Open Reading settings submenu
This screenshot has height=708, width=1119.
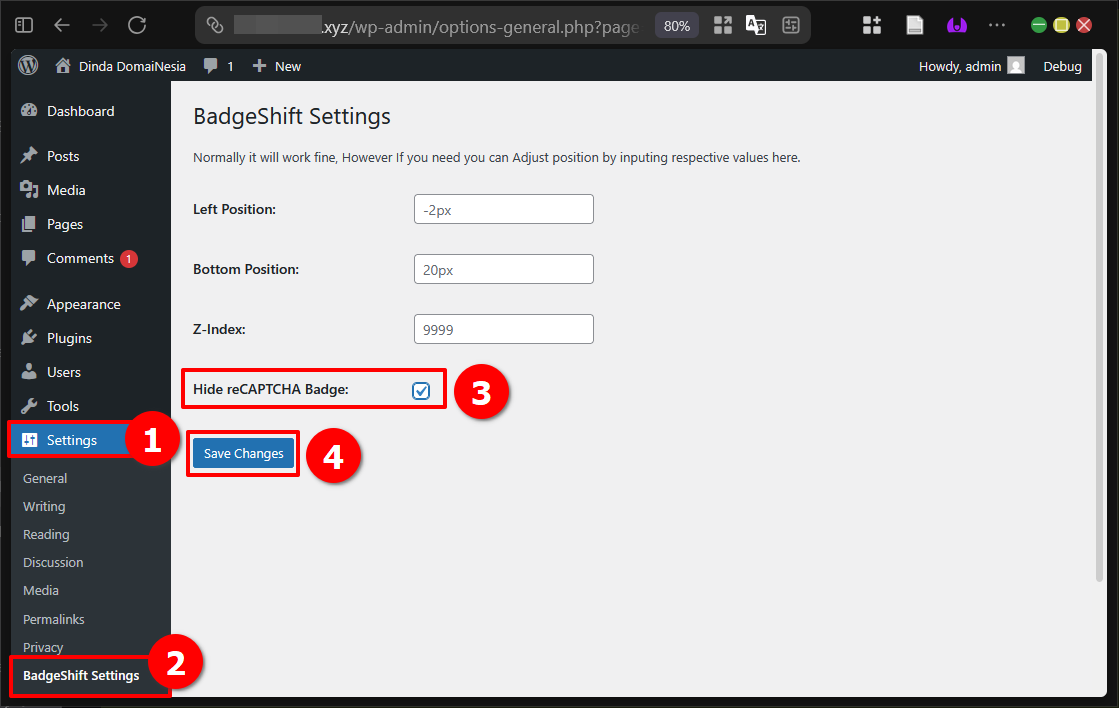tap(46, 535)
